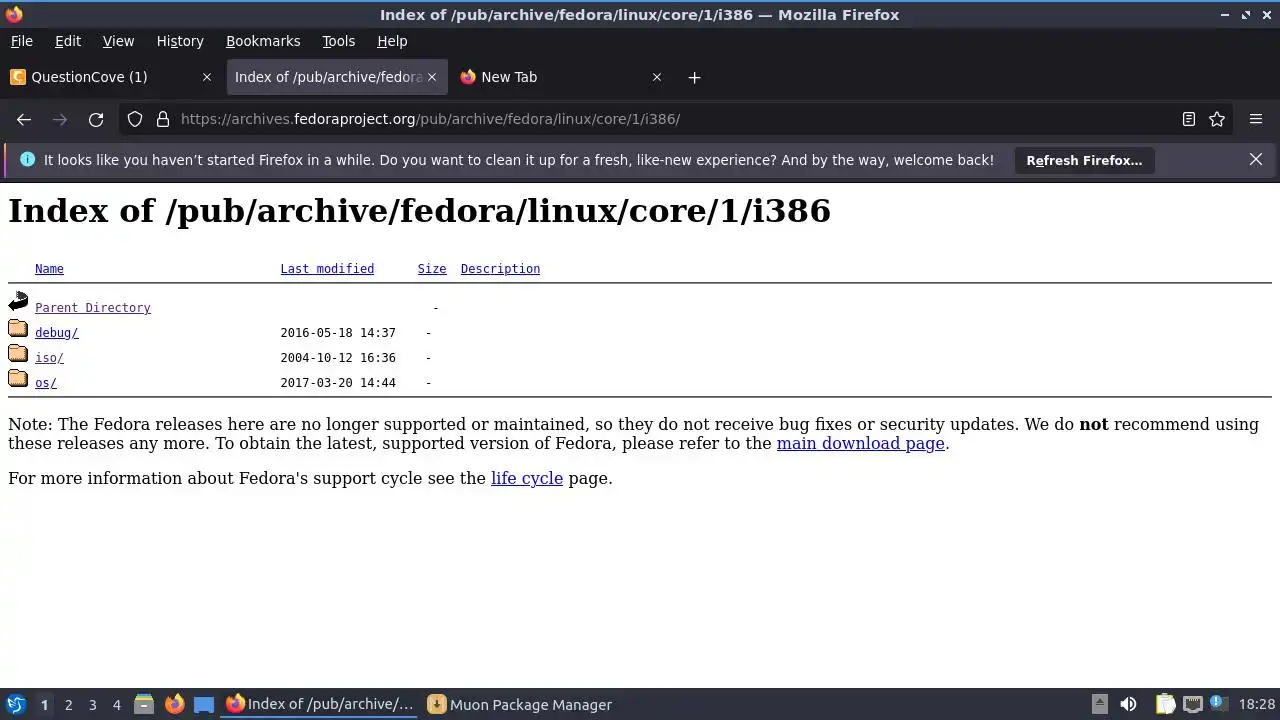Sort listing by Last modified

[327, 269]
